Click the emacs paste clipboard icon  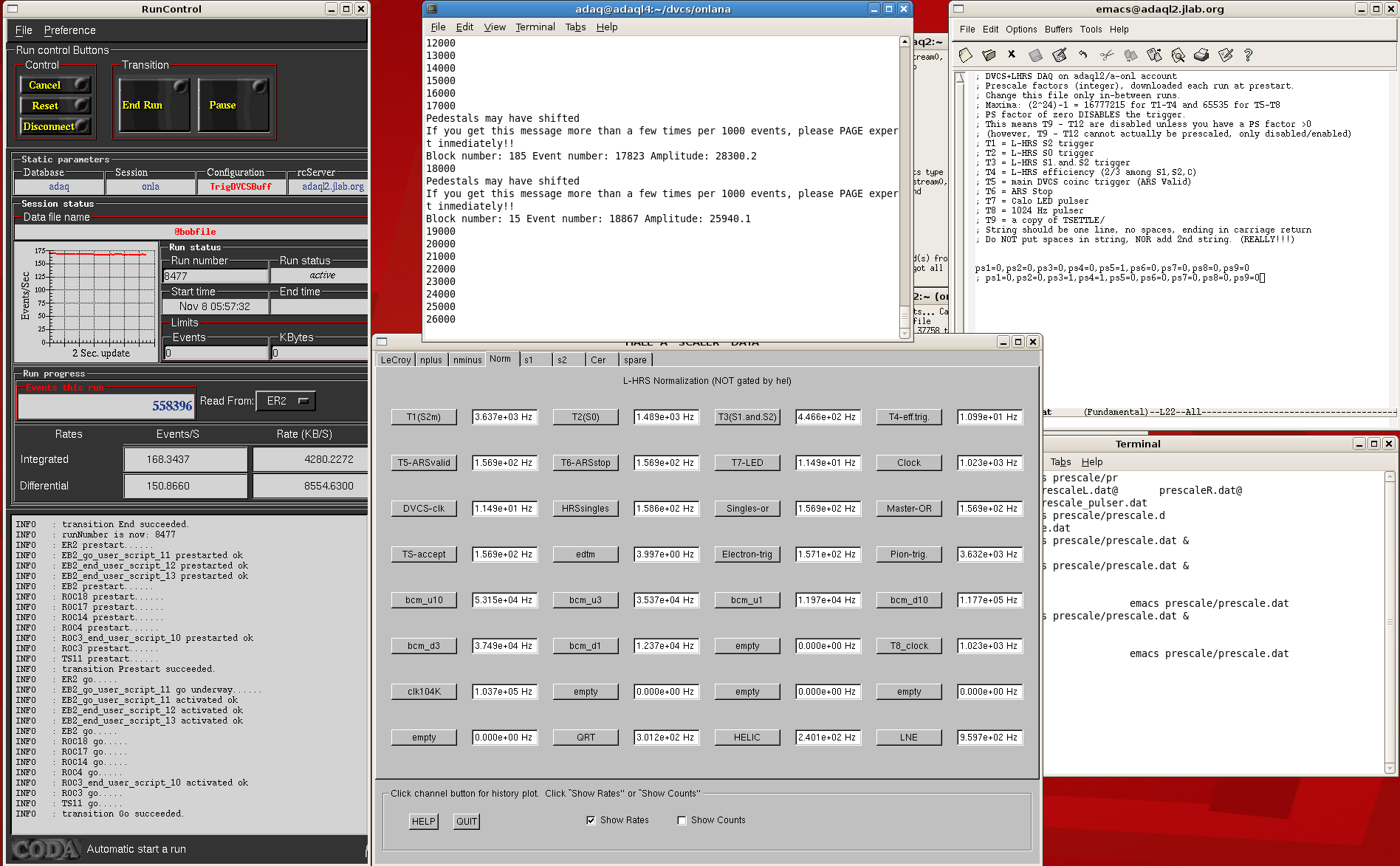1154,55
